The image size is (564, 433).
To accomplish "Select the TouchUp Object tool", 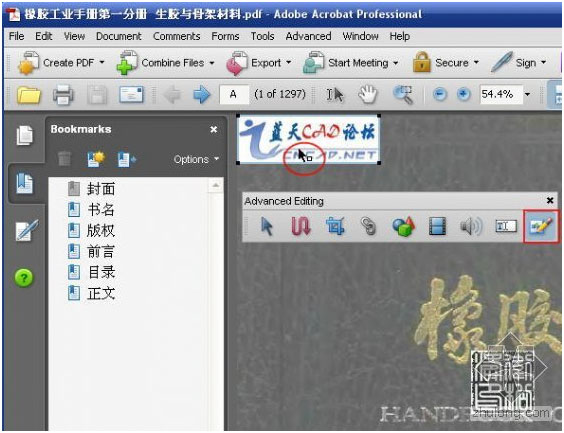I will (541, 227).
